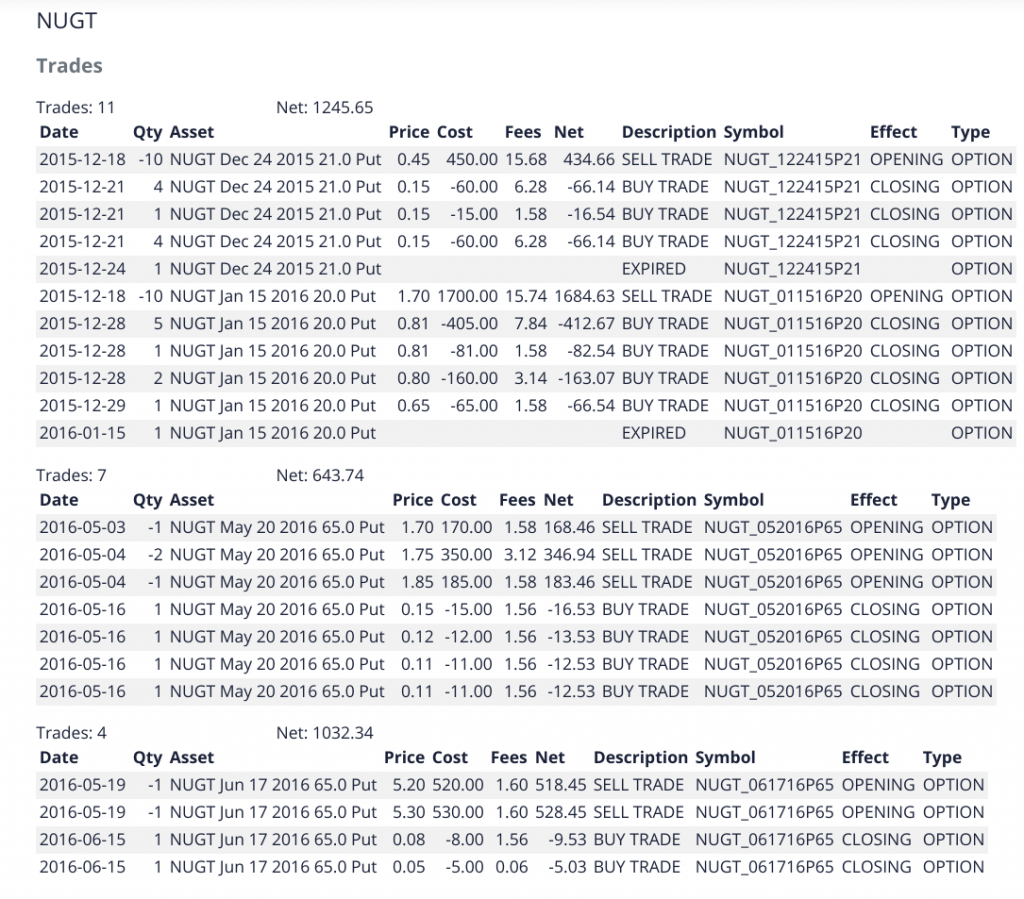Click the date cell 2015-12-29
This screenshot has width=1024, height=899.
(82, 406)
